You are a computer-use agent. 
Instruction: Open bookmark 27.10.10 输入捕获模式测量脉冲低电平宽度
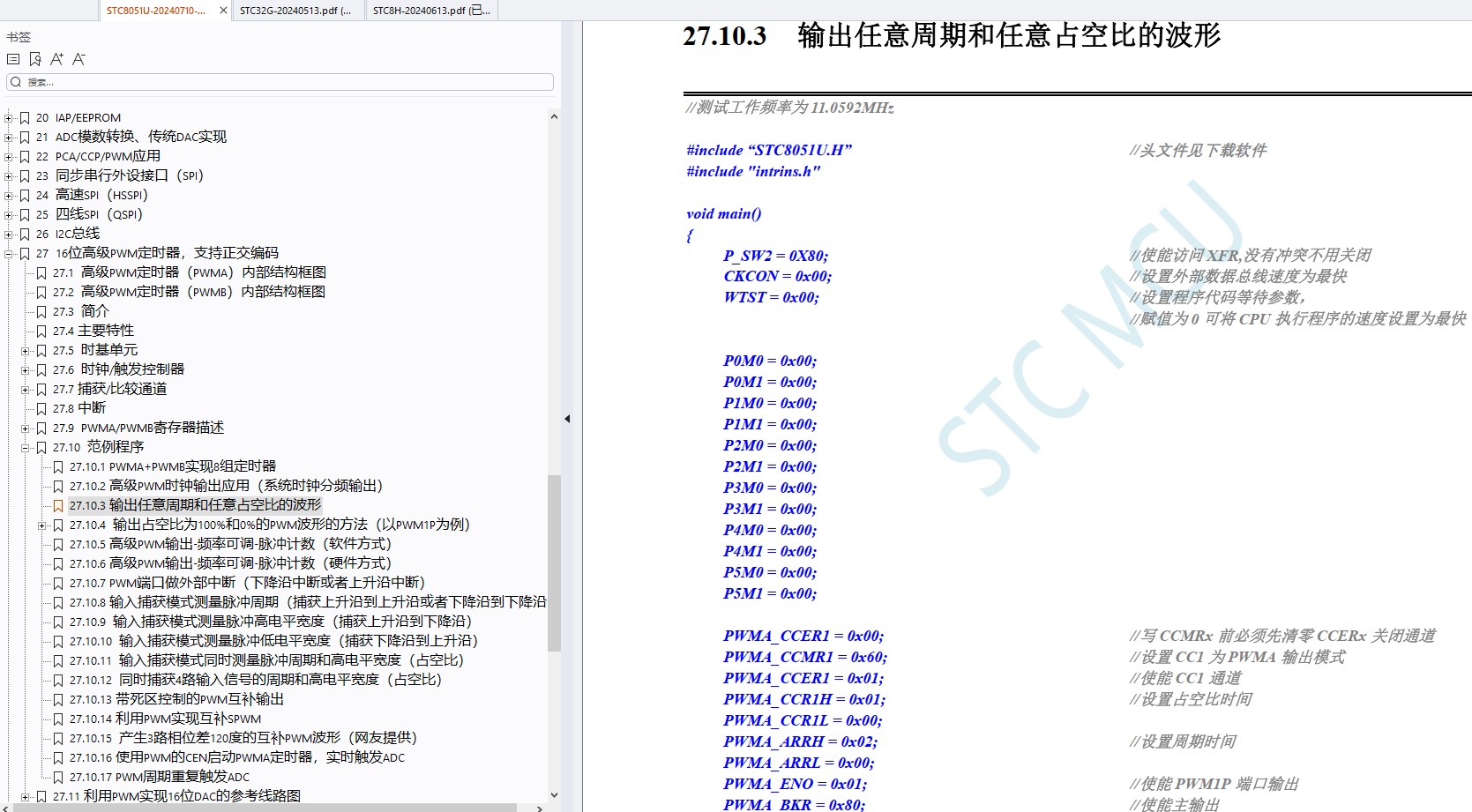[x=273, y=642]
